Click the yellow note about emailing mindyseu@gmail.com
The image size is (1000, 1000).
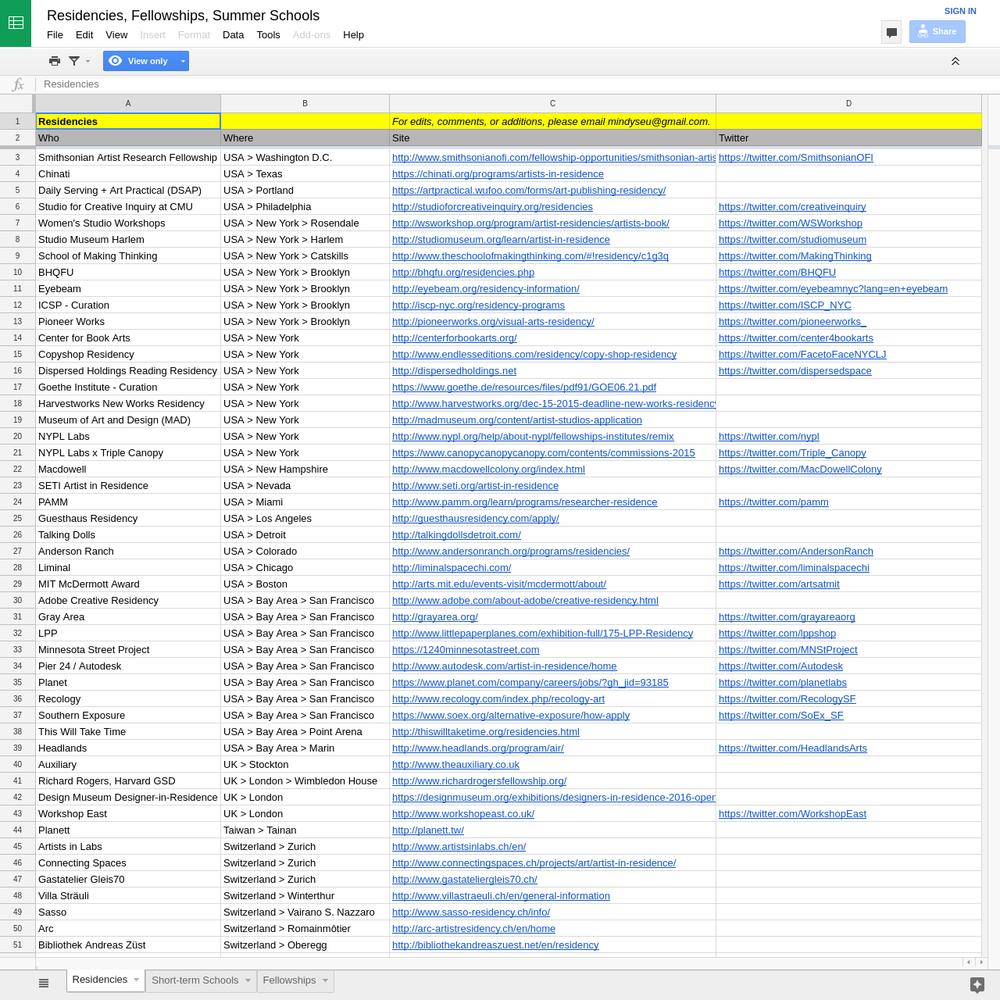pos(552,121)
